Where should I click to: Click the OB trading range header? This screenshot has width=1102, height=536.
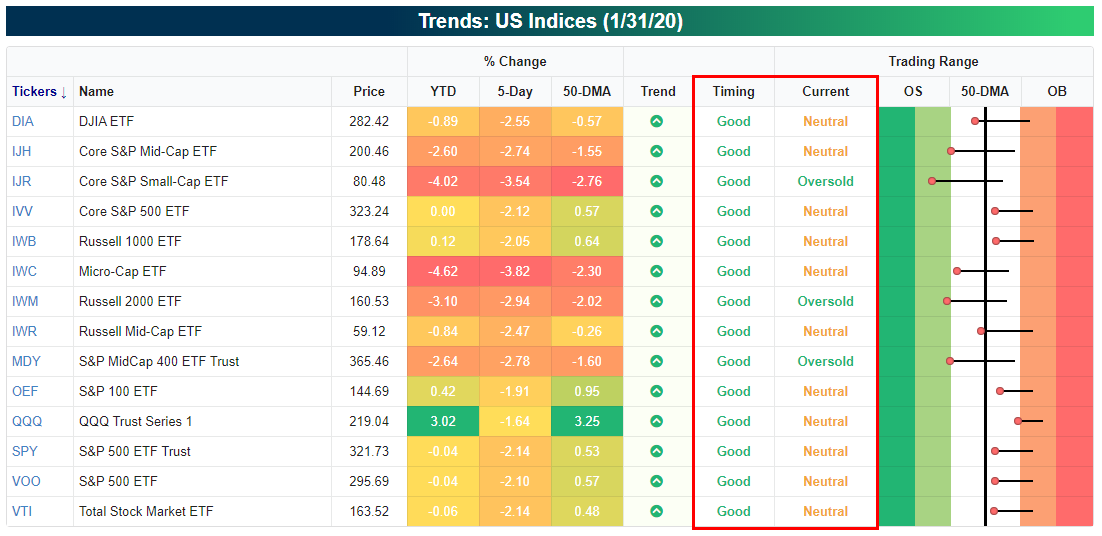click(x=1057, y=91)
